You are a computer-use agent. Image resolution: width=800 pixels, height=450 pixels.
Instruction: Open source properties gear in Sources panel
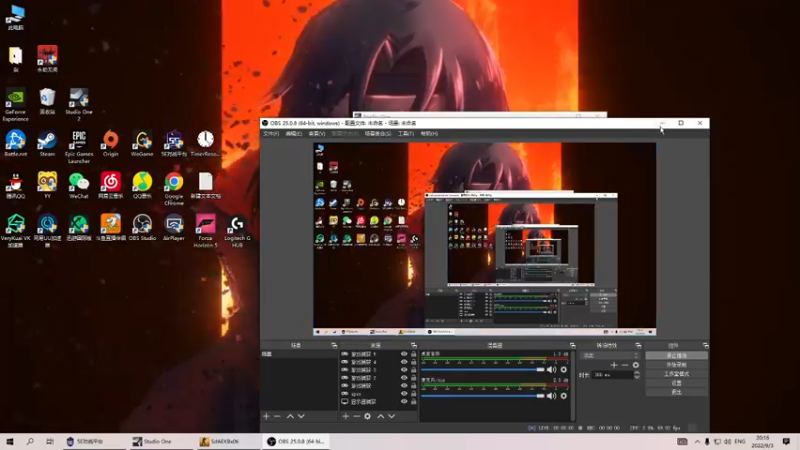(367, 416)
